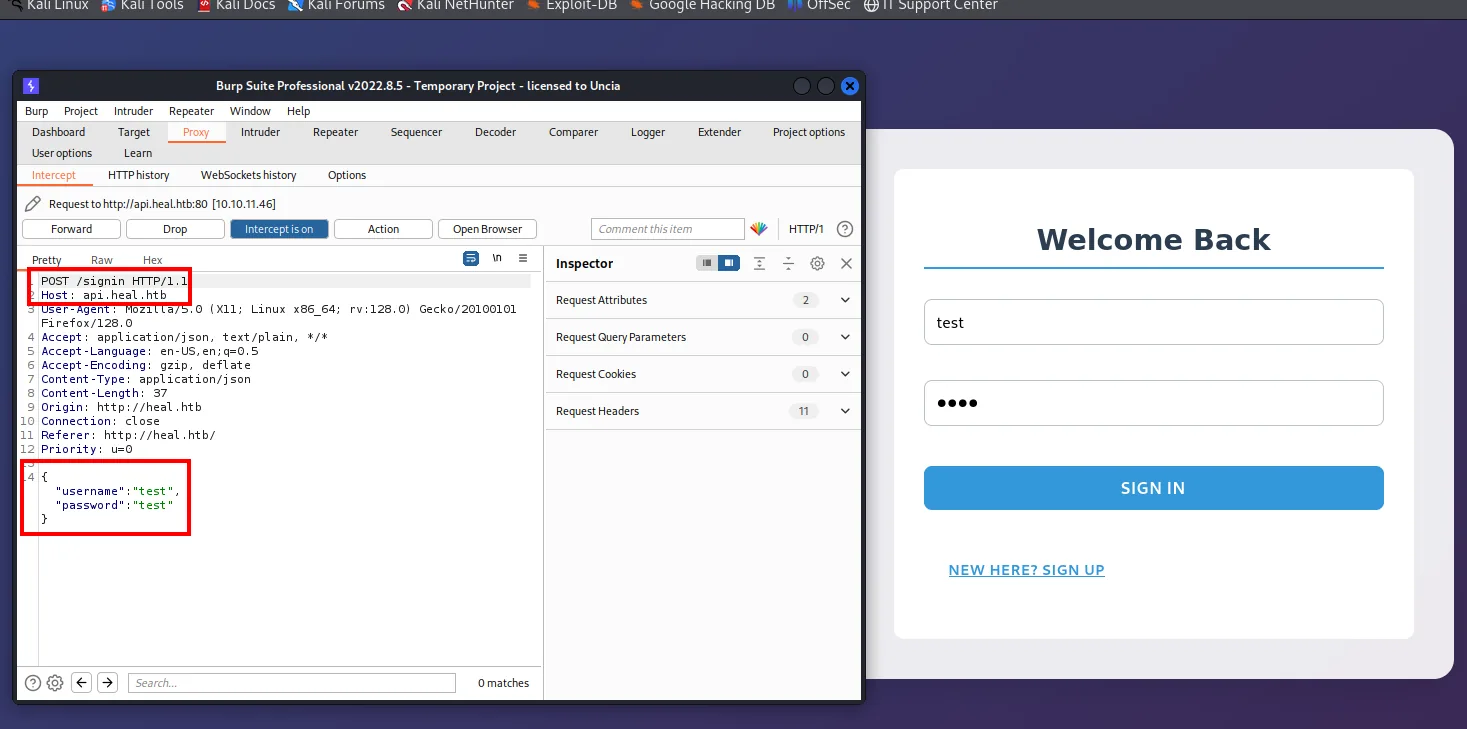Open Exploit-DB bookmark in browser bar
Viewport: 1467px width, 729px height.
(573, 5)
